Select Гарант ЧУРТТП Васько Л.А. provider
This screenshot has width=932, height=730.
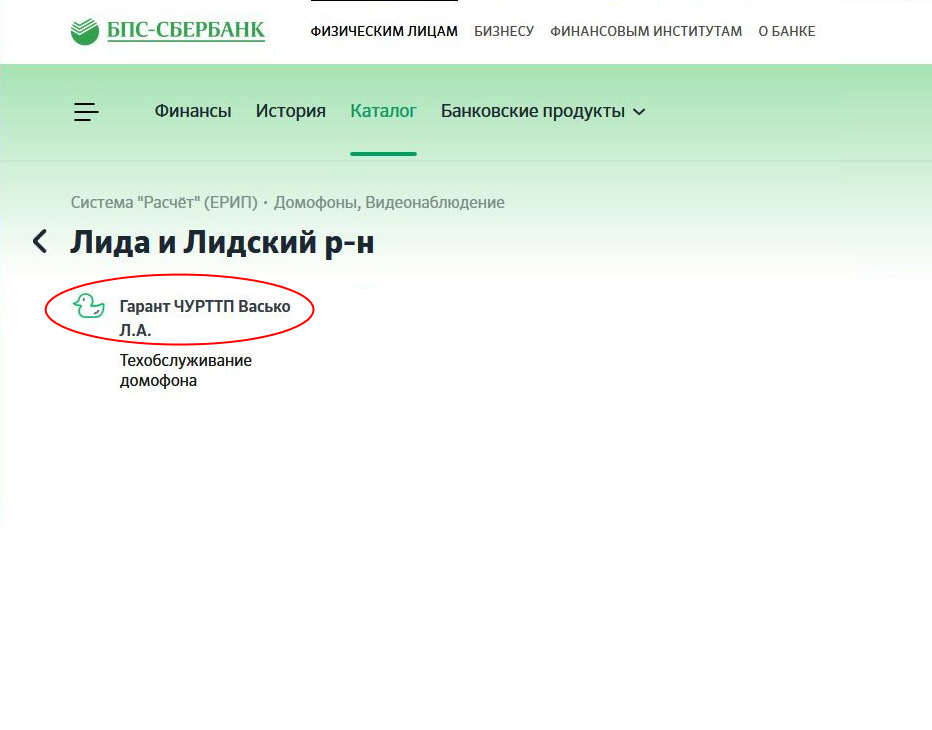coord(204,317)
